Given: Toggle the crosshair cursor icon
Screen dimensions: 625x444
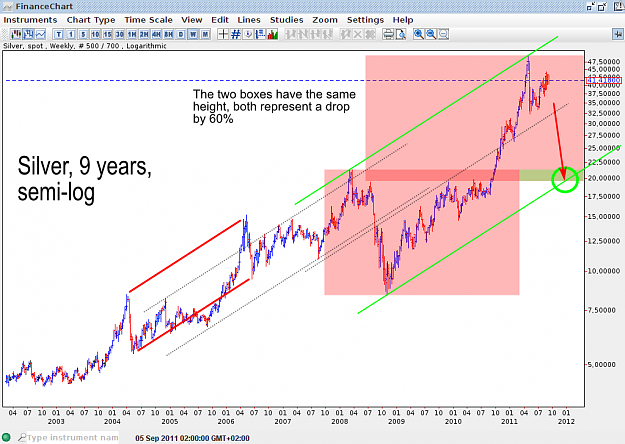Looking at the screenshot, I should tap(223, 35).
